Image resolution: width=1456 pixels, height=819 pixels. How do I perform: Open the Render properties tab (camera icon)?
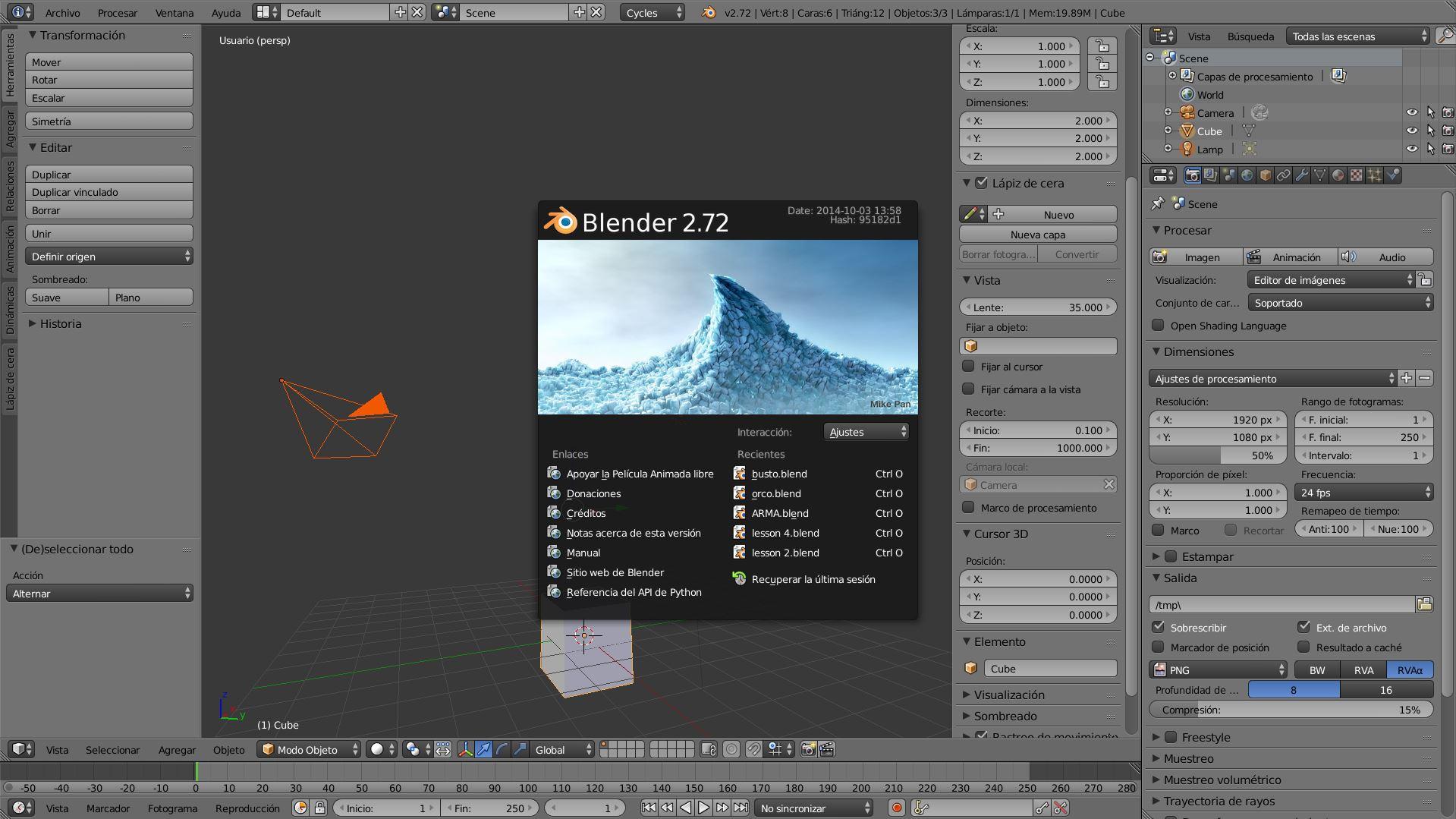(x=1192, y=175)
